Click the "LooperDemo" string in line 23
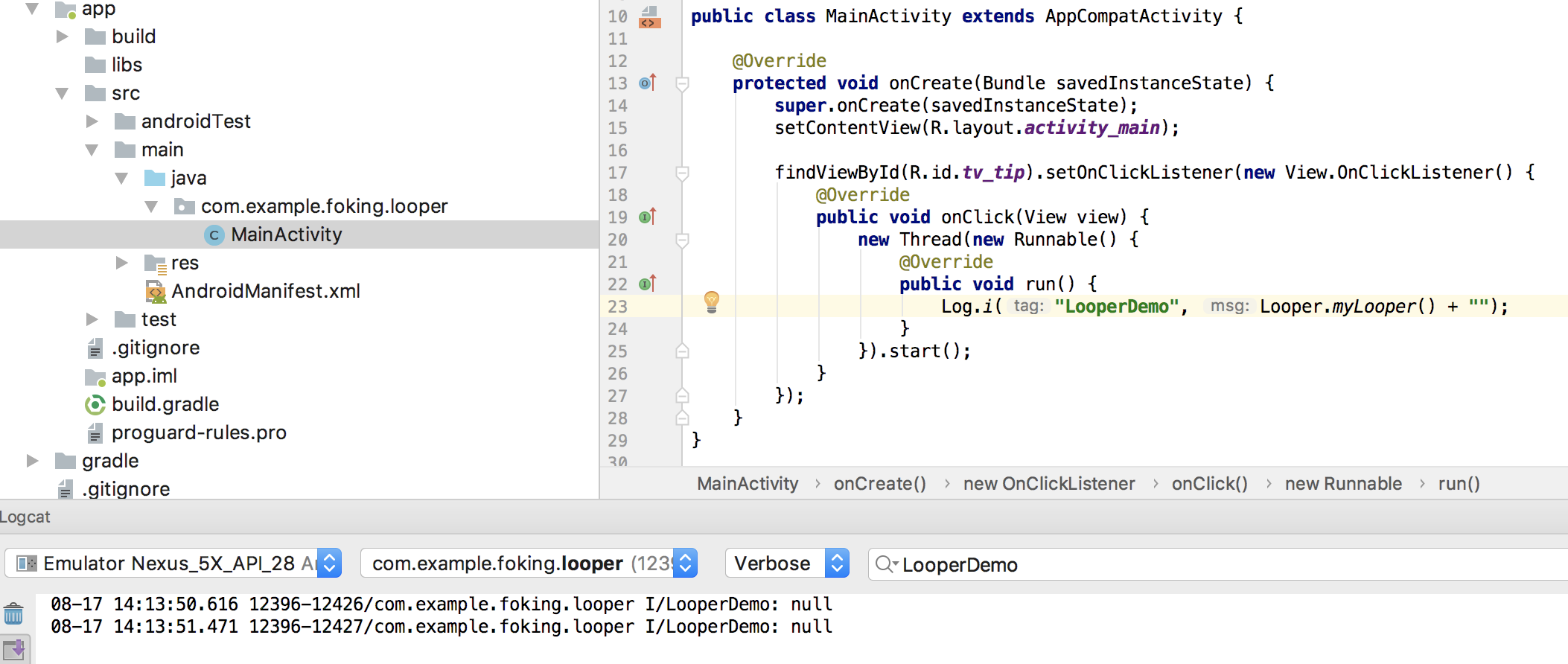1568x664 pixels. [x=1116, y=307]
